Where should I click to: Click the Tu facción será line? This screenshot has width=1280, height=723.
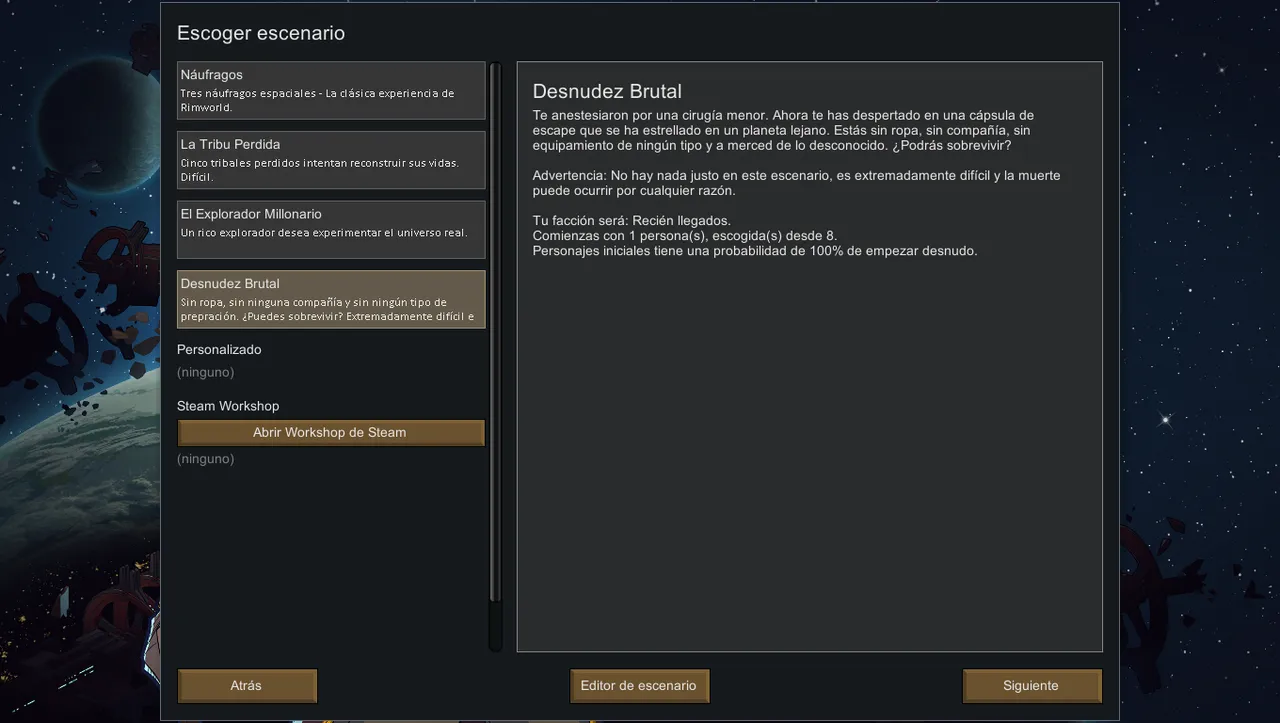click(631, 221)
